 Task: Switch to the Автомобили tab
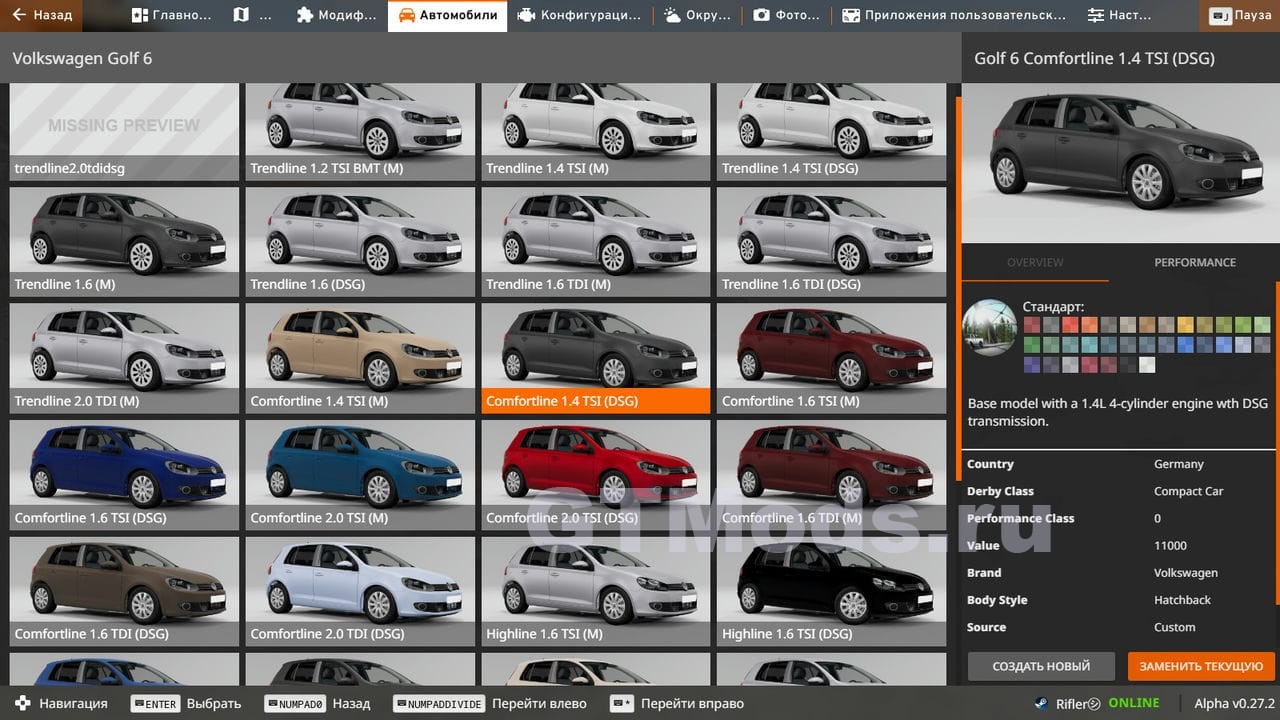click(447, 15)
